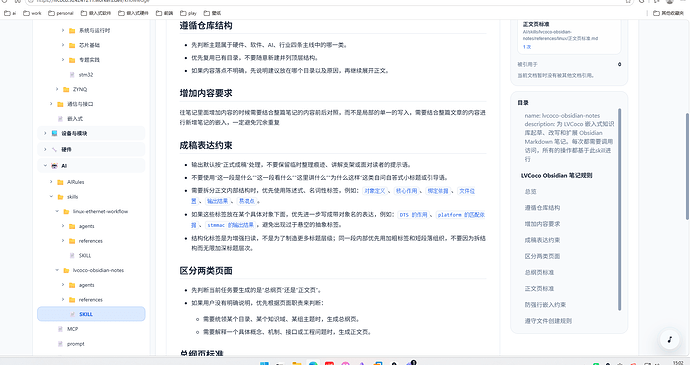Collapse the lvcoco-obsidian-notes folder chevron
This screenshot has height=365, width=690.
[x=57, y=270]
